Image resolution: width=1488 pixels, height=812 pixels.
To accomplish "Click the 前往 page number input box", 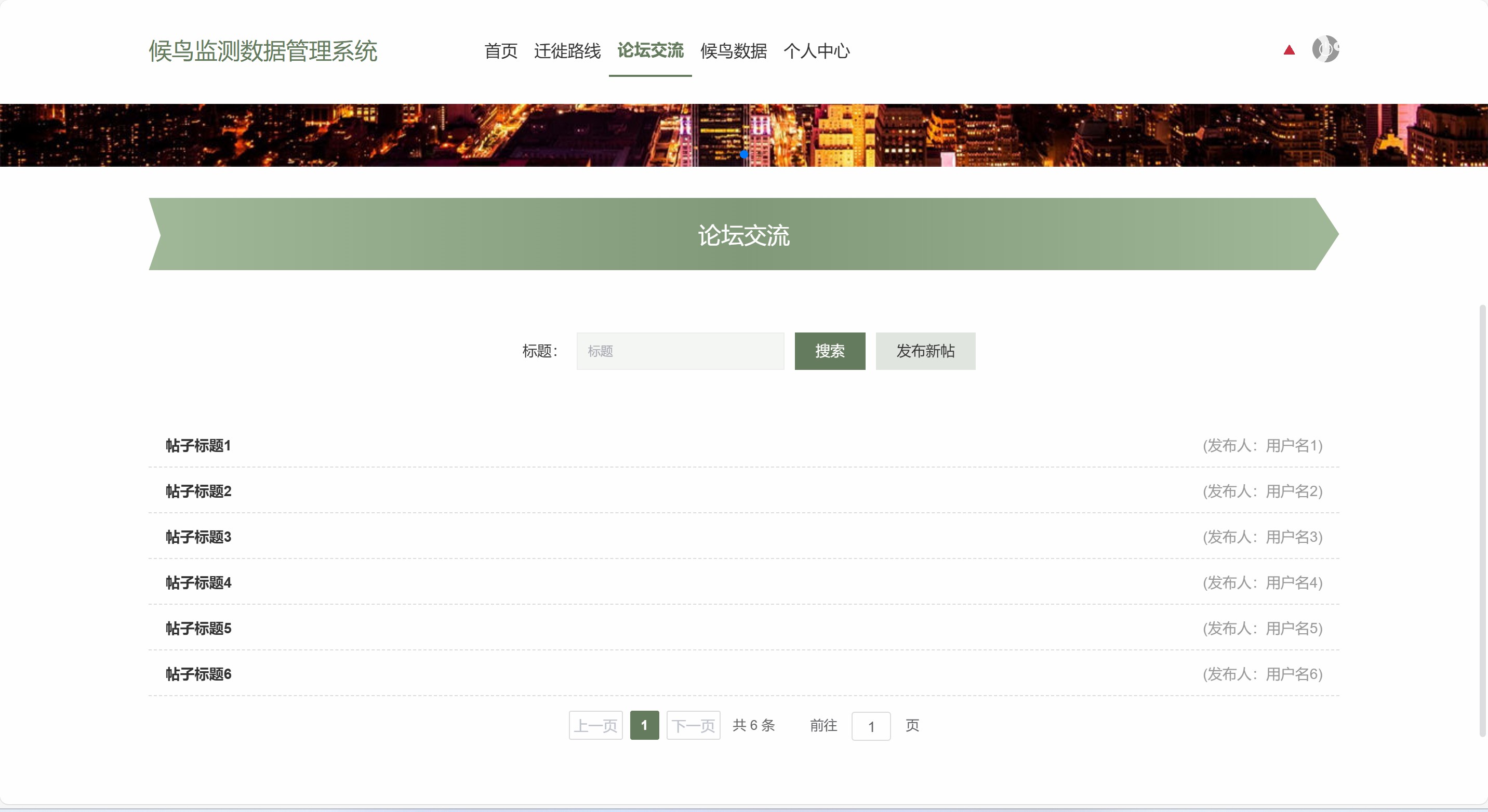I will (x=870, y=726).
